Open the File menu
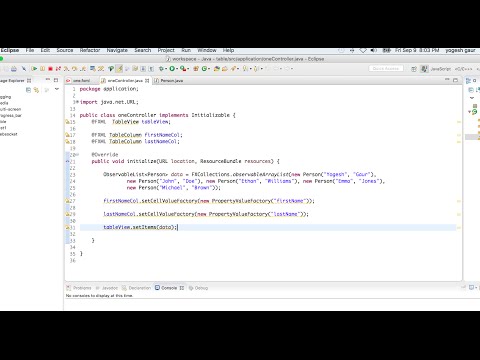Screen dimensions: 480x360 pyautogui.click(x=30, y=50)
